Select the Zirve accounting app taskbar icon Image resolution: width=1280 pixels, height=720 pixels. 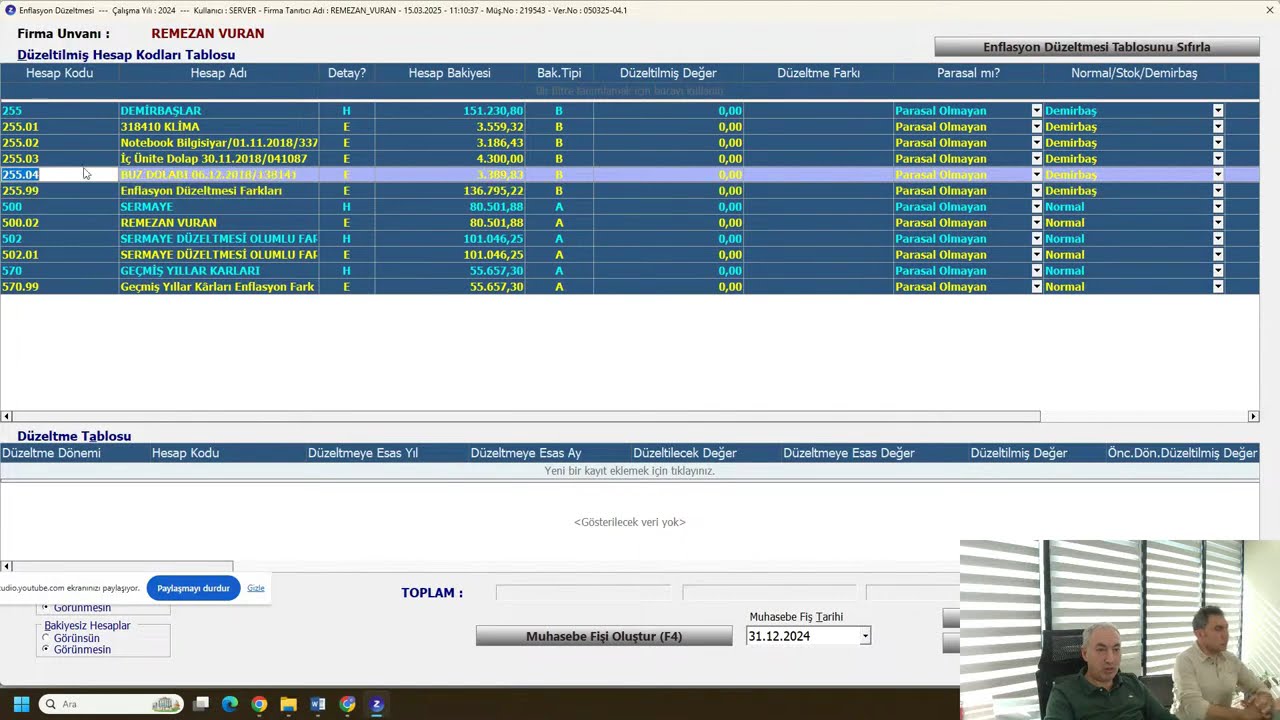(x=377, y=704)
